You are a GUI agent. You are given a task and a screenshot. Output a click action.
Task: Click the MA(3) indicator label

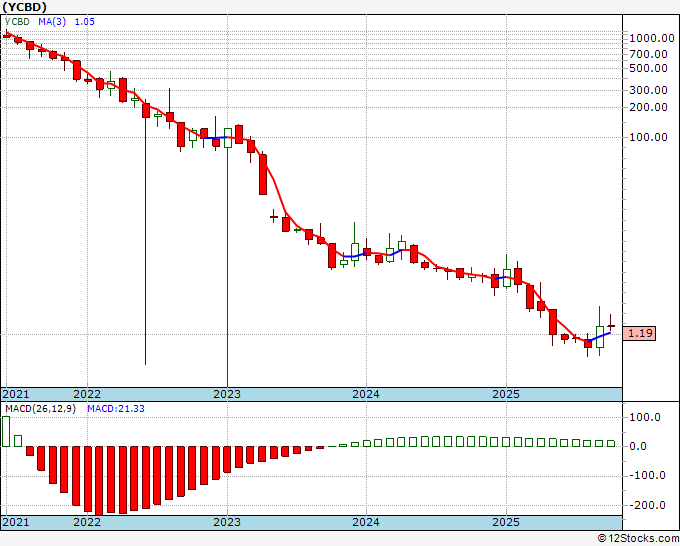click(52, 22)
